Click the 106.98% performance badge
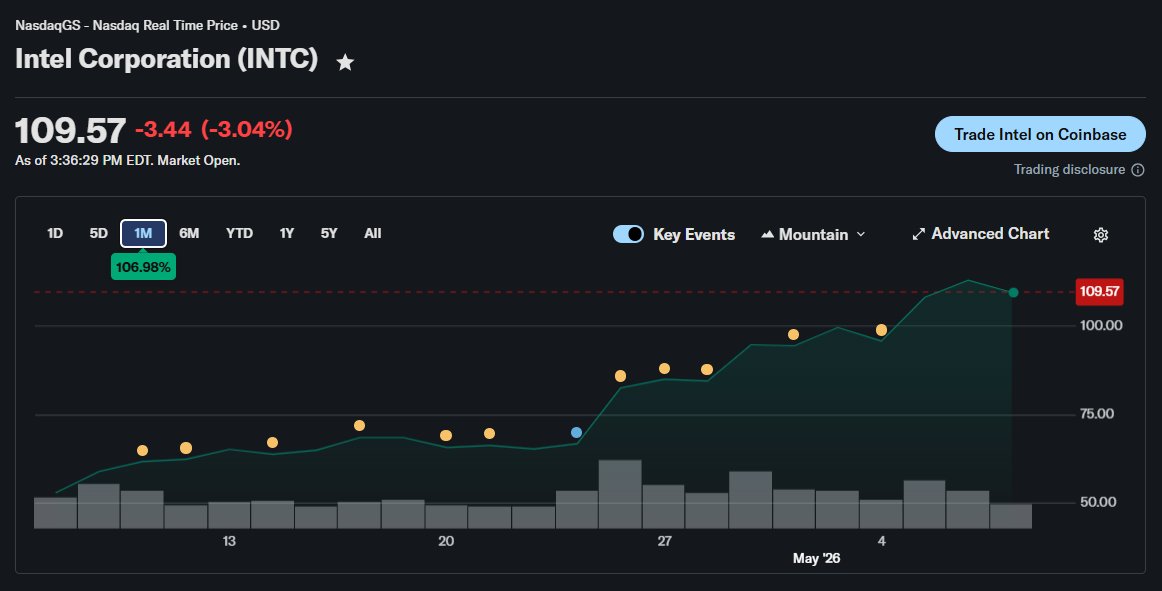This screenshot has width=1162, height=591. (x=143, y=267)
